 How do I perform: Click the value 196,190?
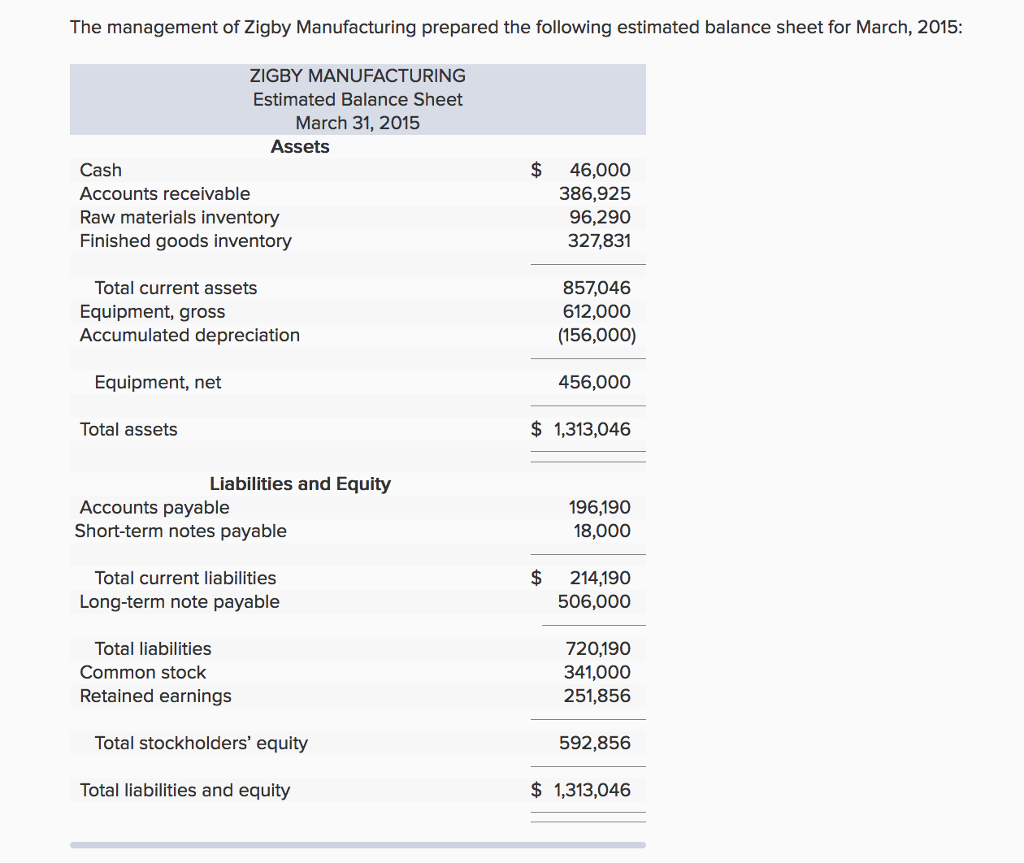(600, 508)
